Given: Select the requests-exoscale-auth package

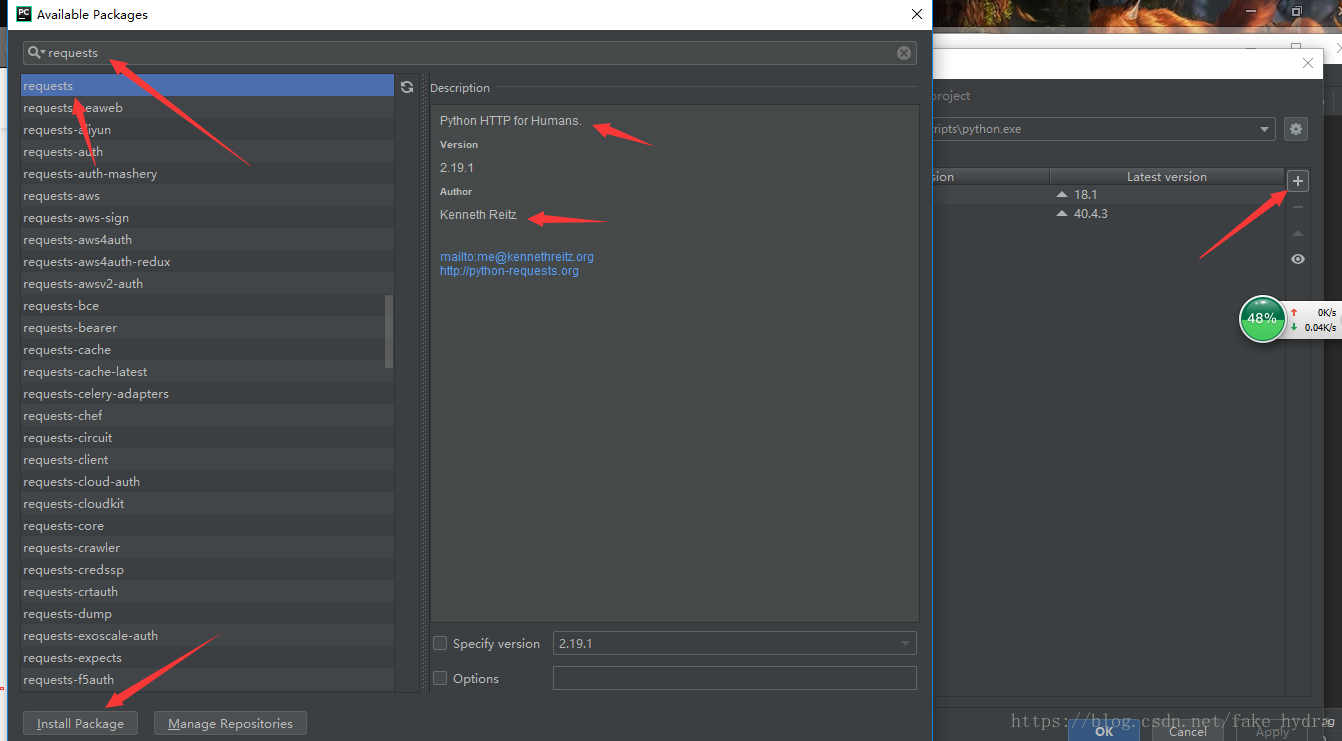Looking at the screenshot, I should pyautogui.click(x=207, y=636).
